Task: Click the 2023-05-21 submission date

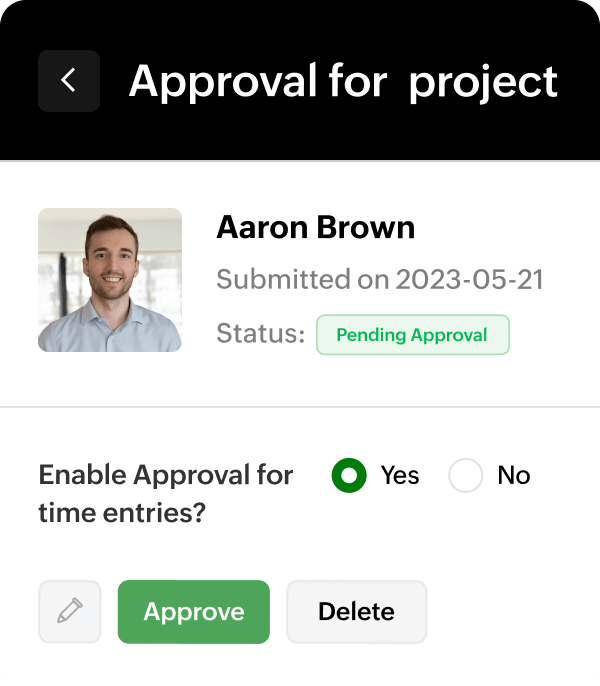Action: point(469,279)
